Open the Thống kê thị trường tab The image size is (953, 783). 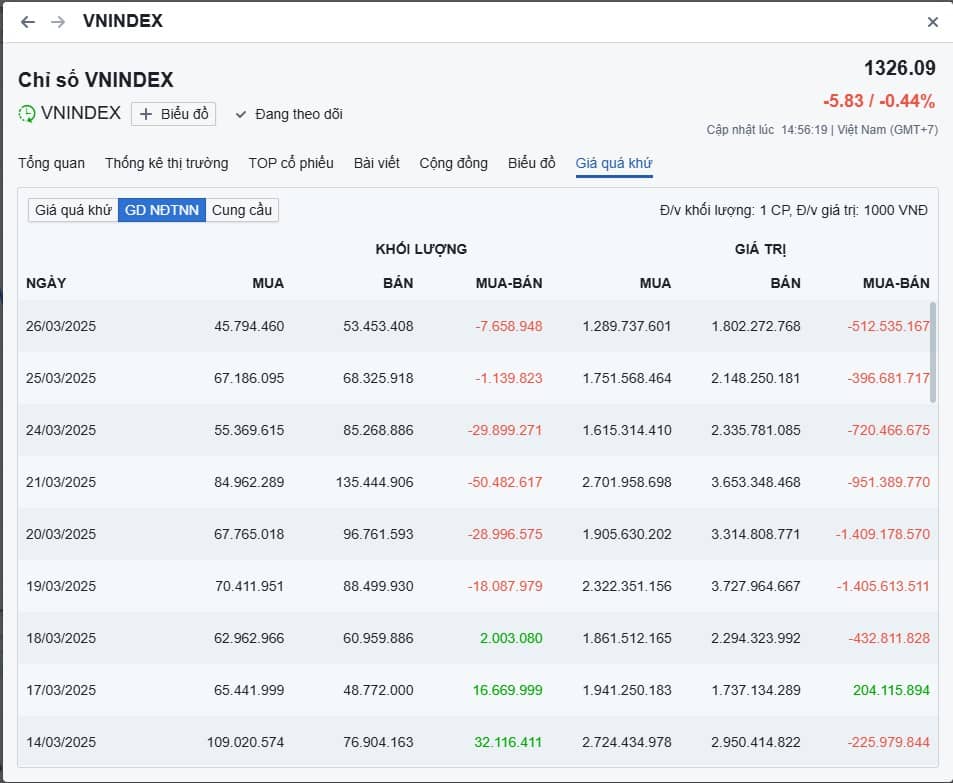pyautogui.click(x=167, y=162)
